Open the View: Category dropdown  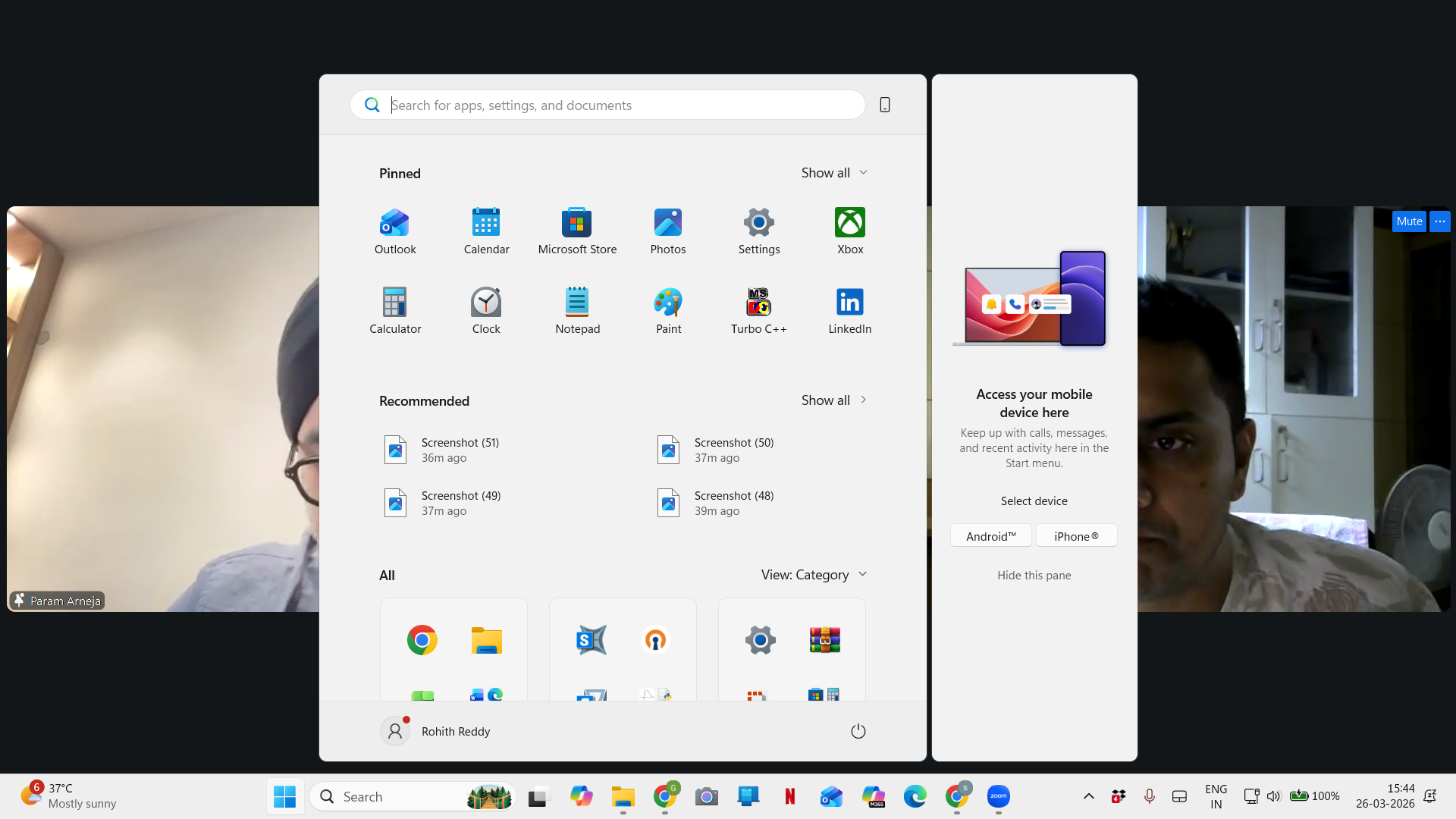[813, 575]
